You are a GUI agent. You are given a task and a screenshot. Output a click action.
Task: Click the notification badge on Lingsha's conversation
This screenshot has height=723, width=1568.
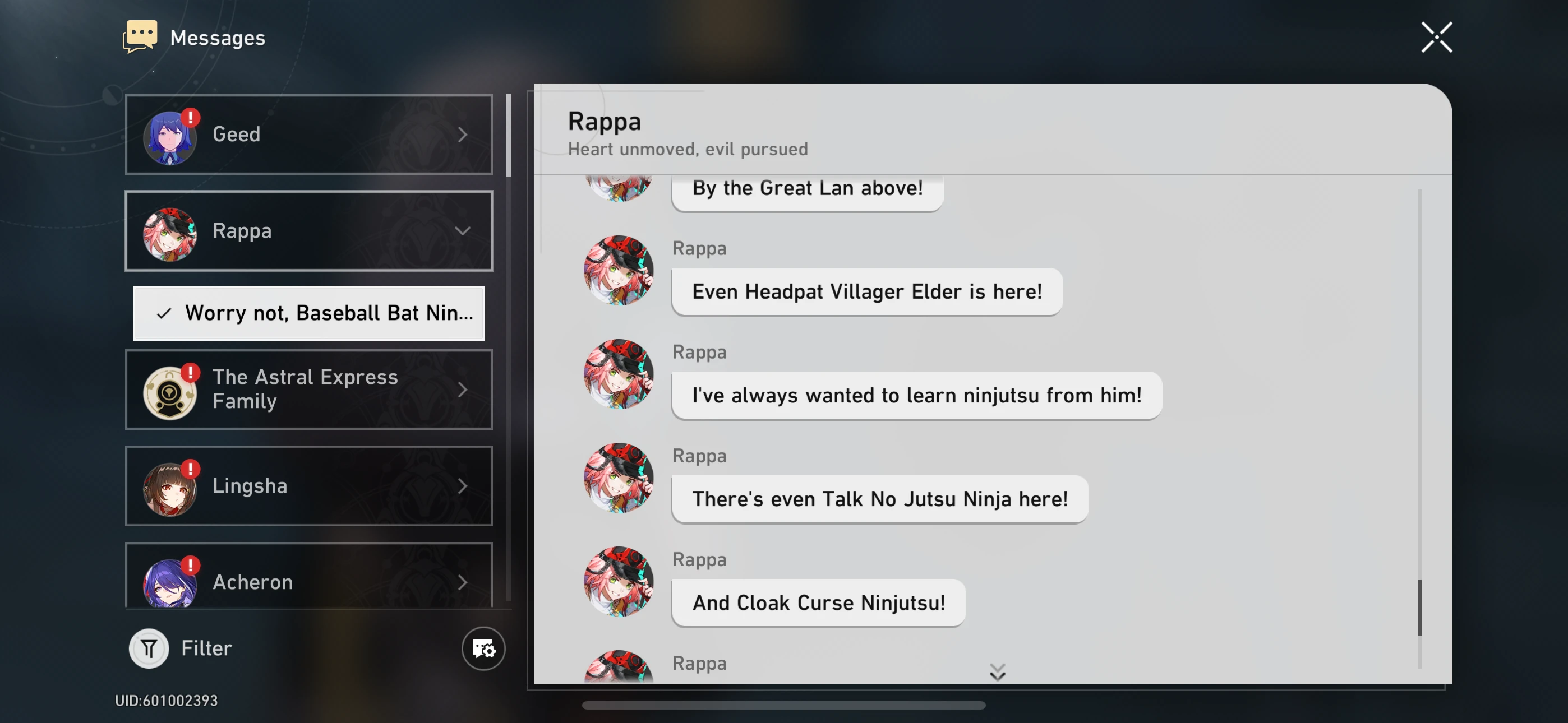pyautogui.click(x=192, y=469)
